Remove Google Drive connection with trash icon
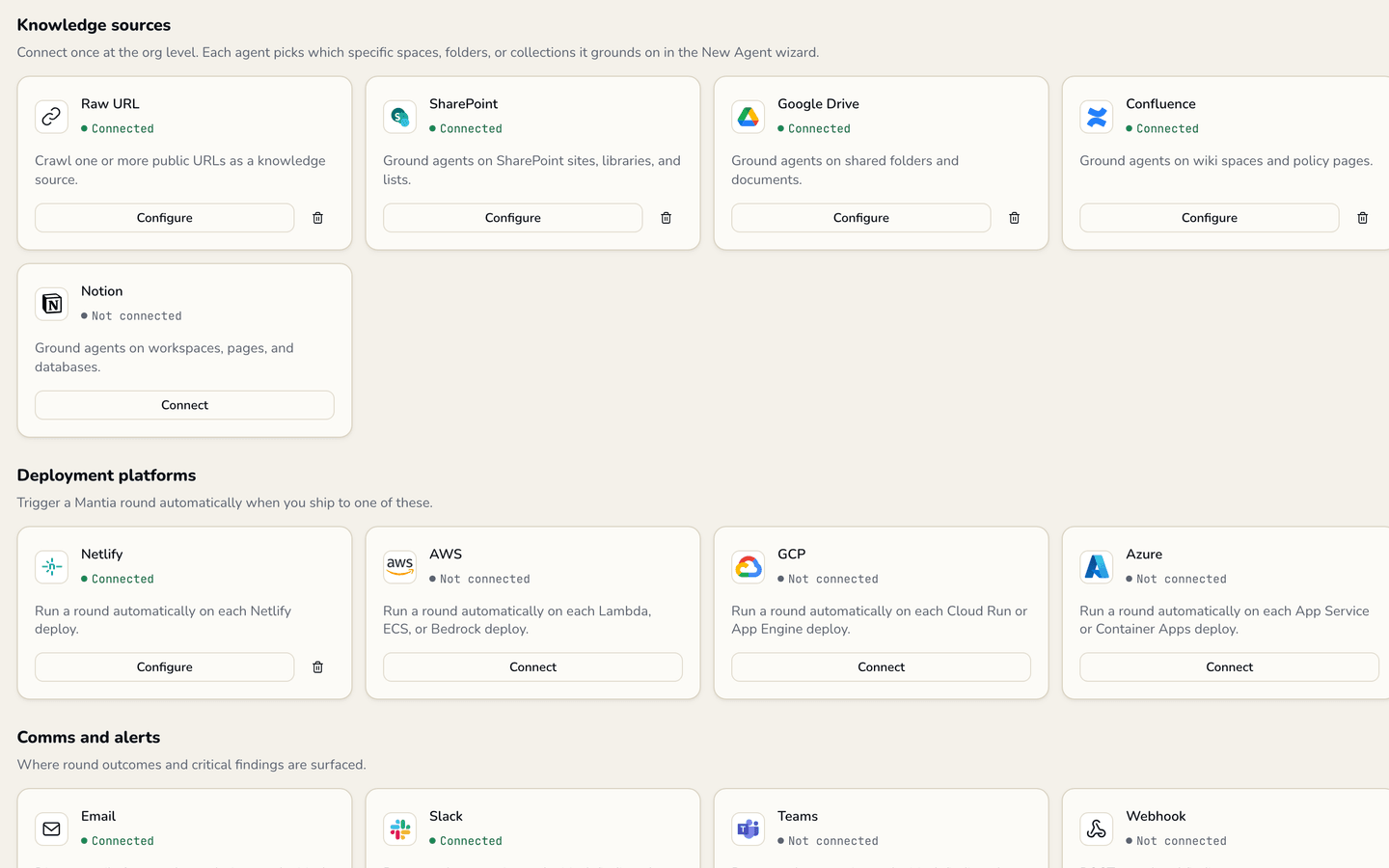This screenshot has height=868, width=1389. point(1014,218)
